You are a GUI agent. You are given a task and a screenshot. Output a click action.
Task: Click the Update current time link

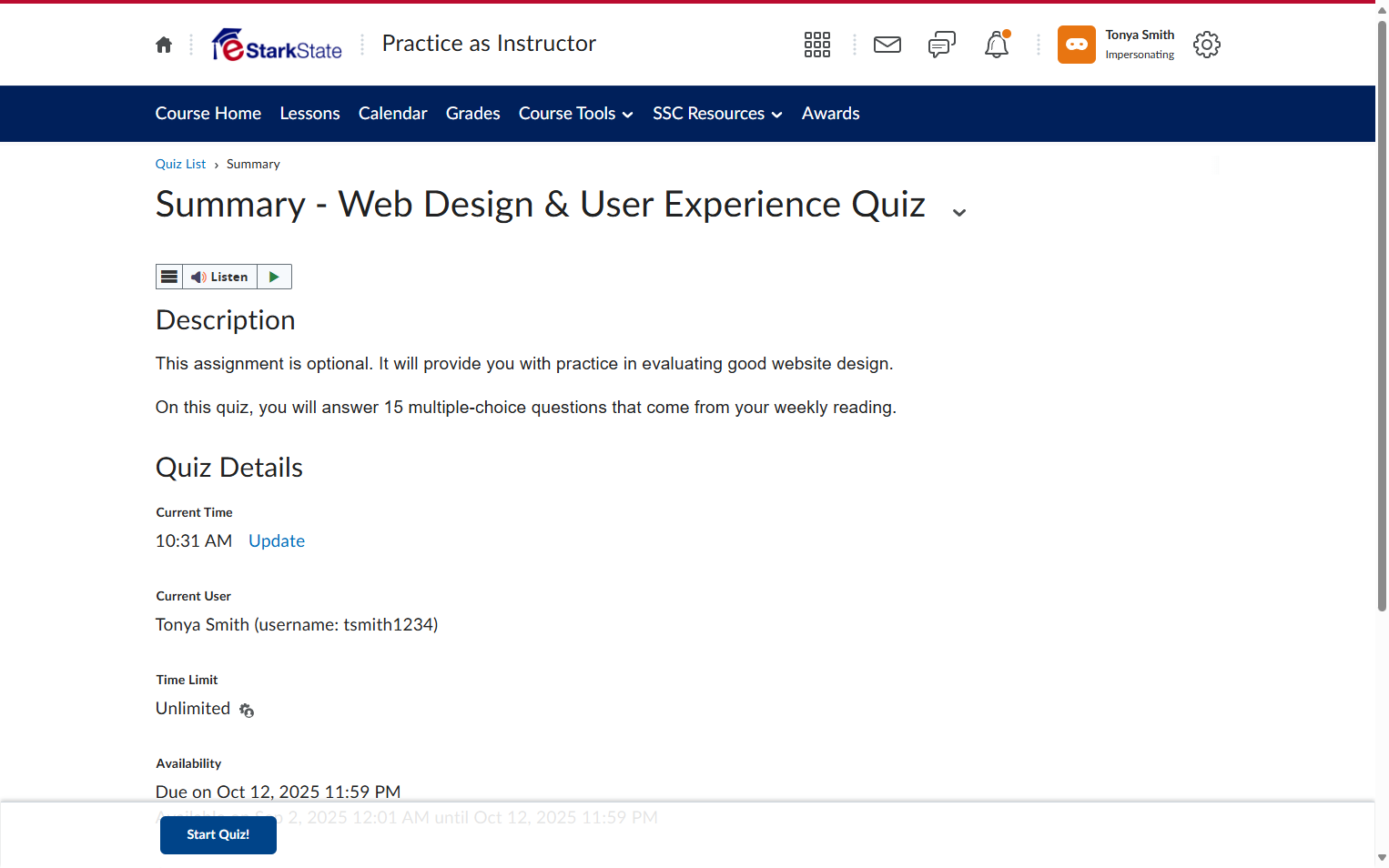tap(277, 540)
